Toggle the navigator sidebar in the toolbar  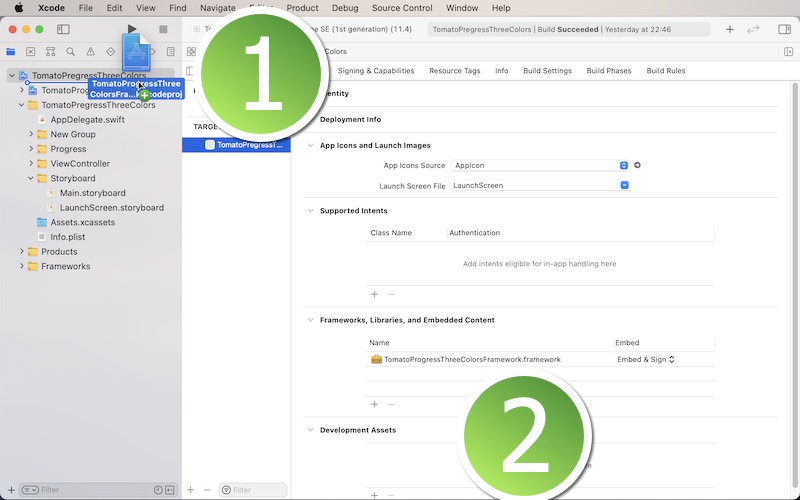point(63,29)
